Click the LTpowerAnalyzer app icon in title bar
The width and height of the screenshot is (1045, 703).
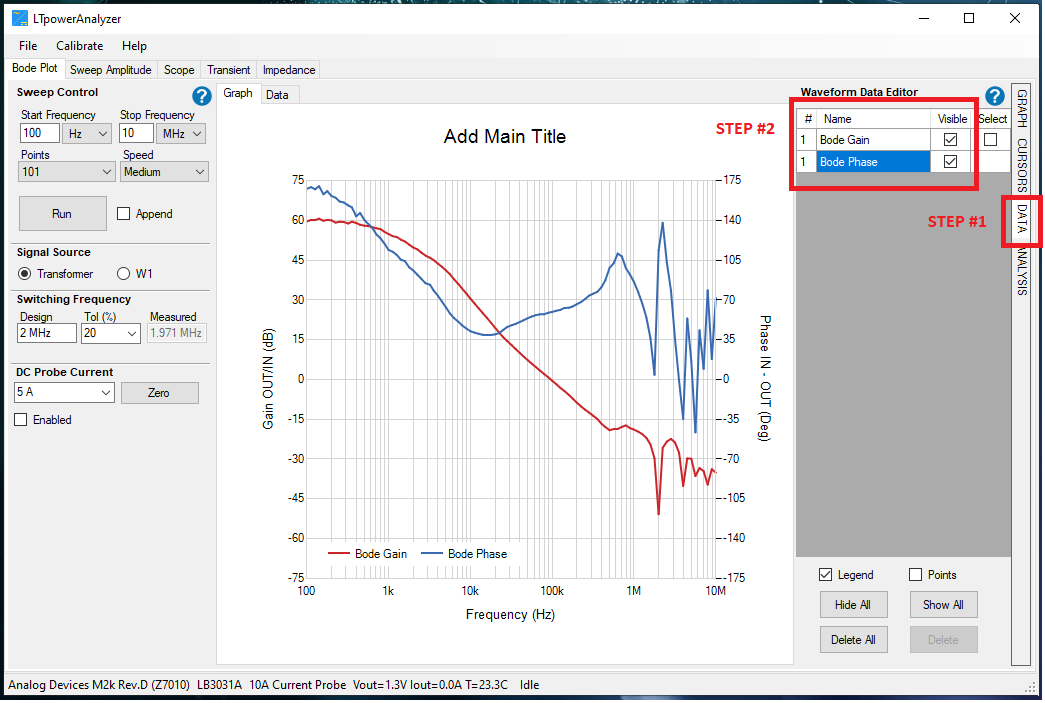(x=20, y=18)
